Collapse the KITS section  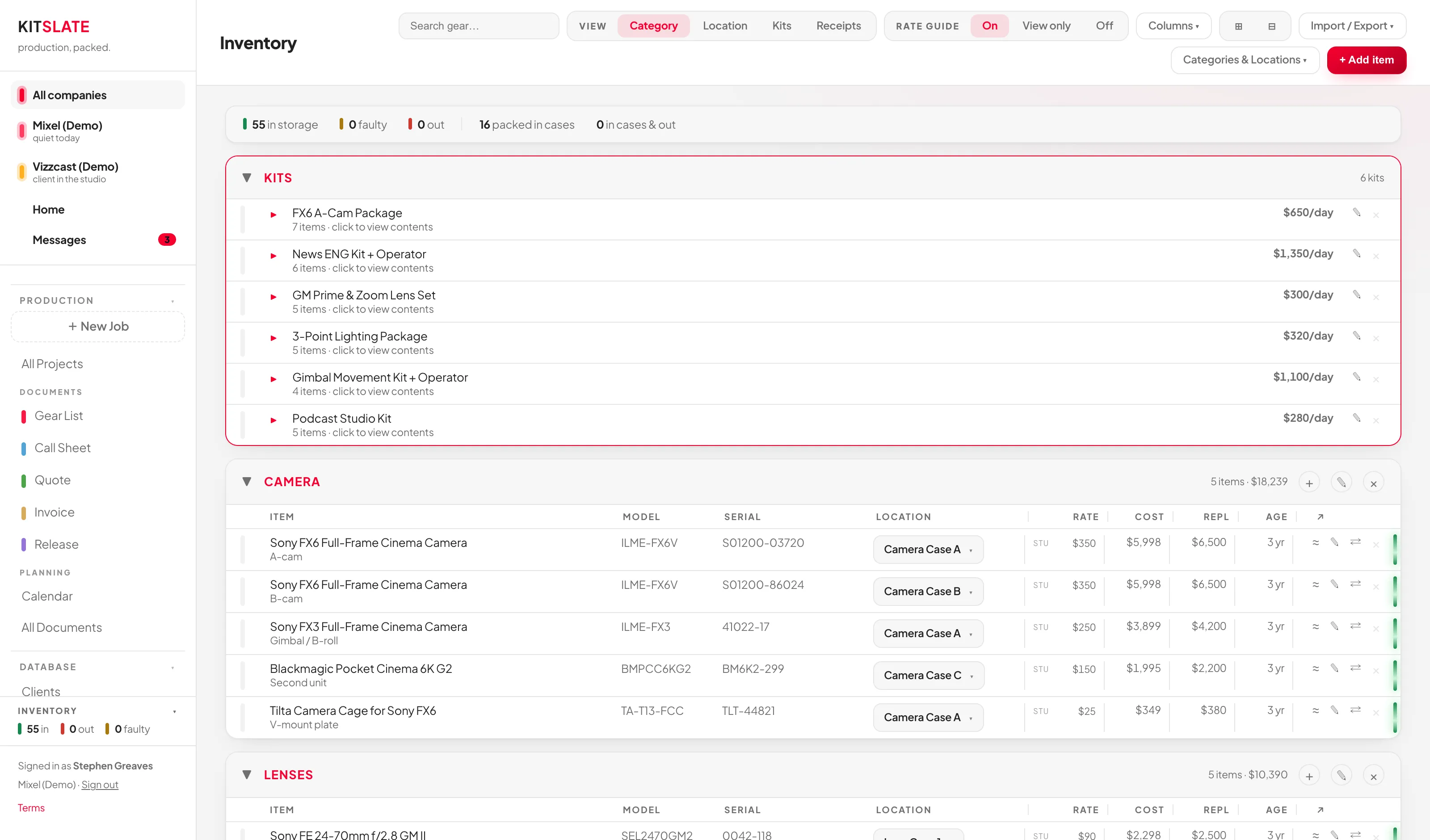coord(247,178)
